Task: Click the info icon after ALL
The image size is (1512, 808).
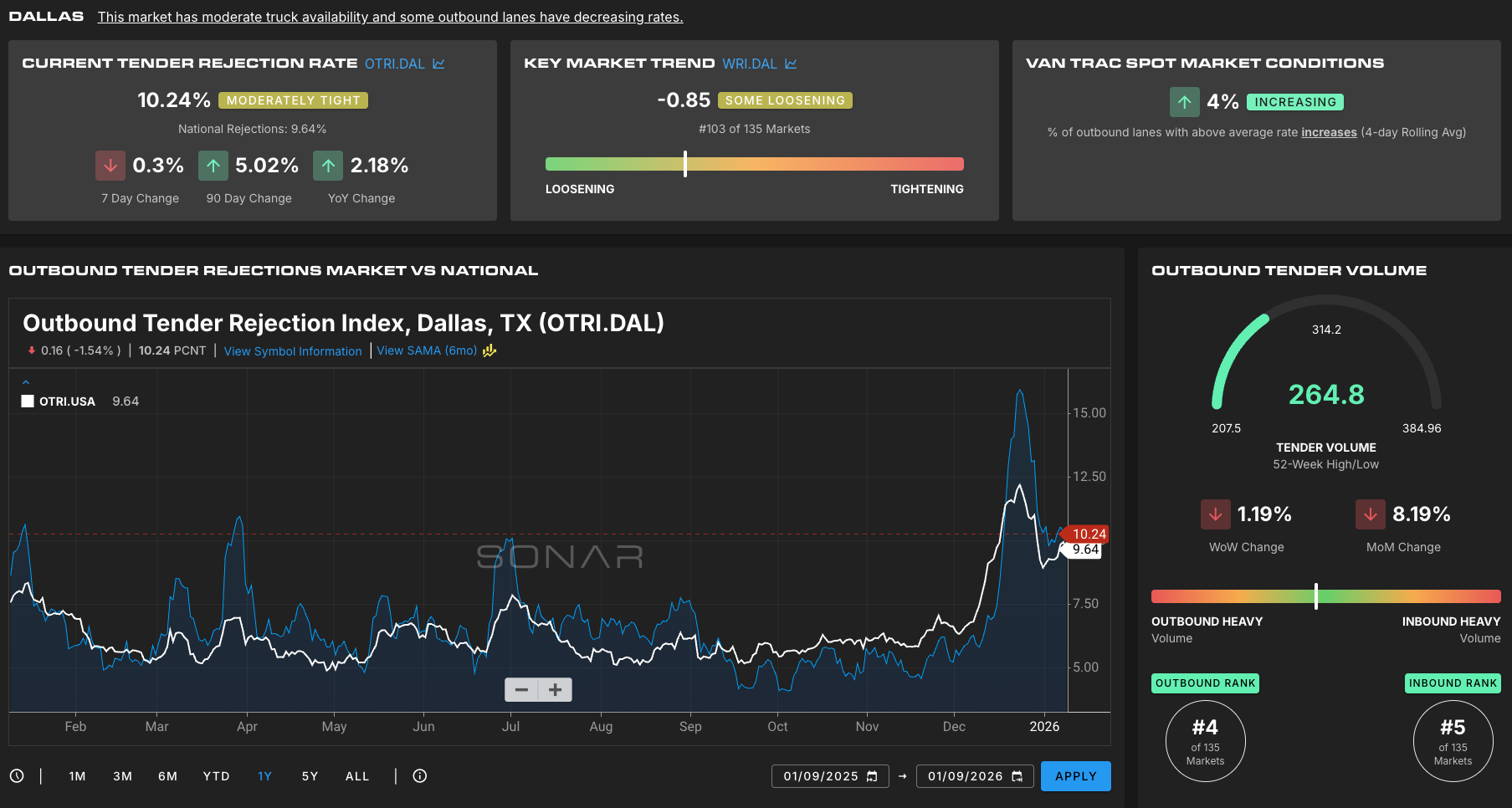Action: coord(420,776)
